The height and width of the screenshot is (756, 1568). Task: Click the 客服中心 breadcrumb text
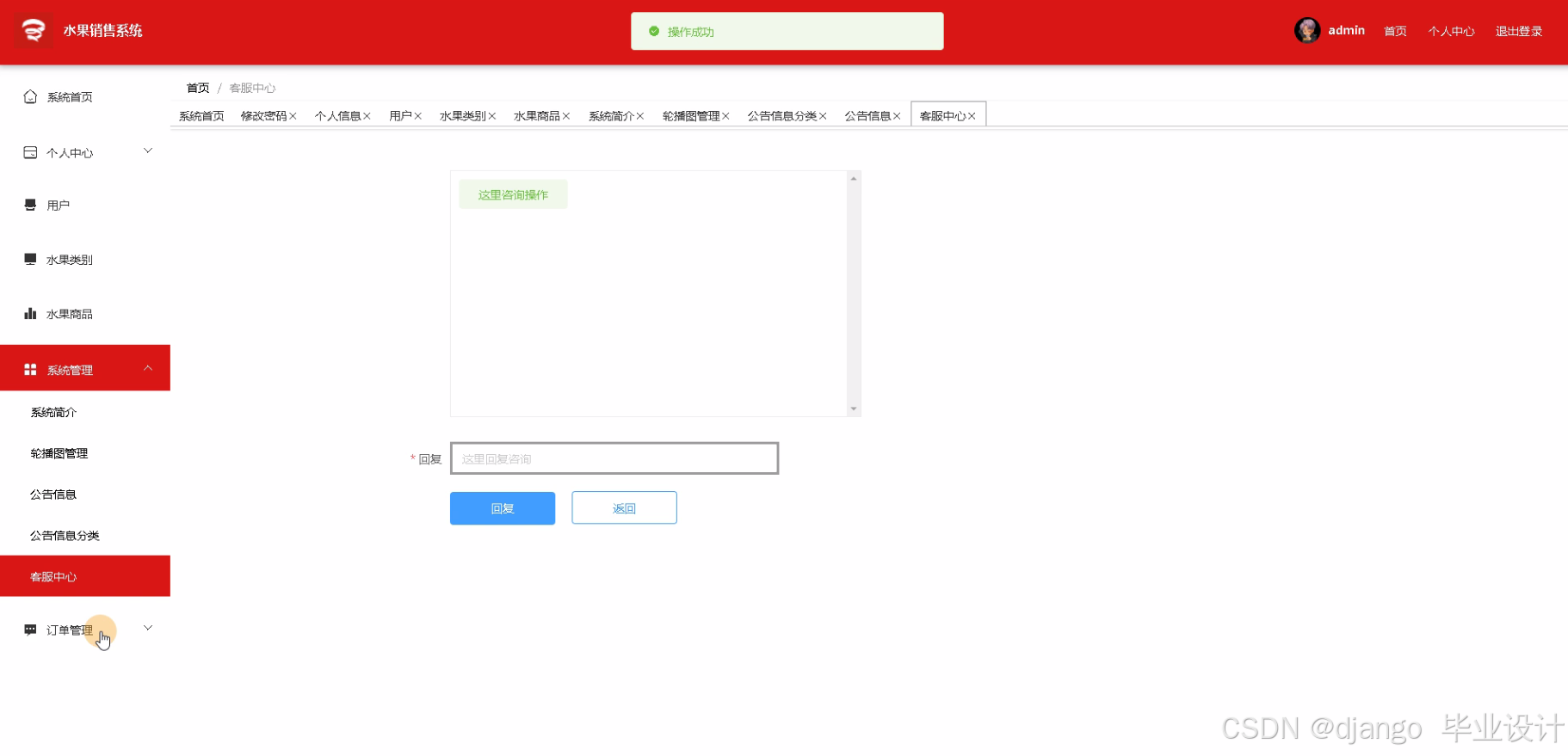[252, 88]
